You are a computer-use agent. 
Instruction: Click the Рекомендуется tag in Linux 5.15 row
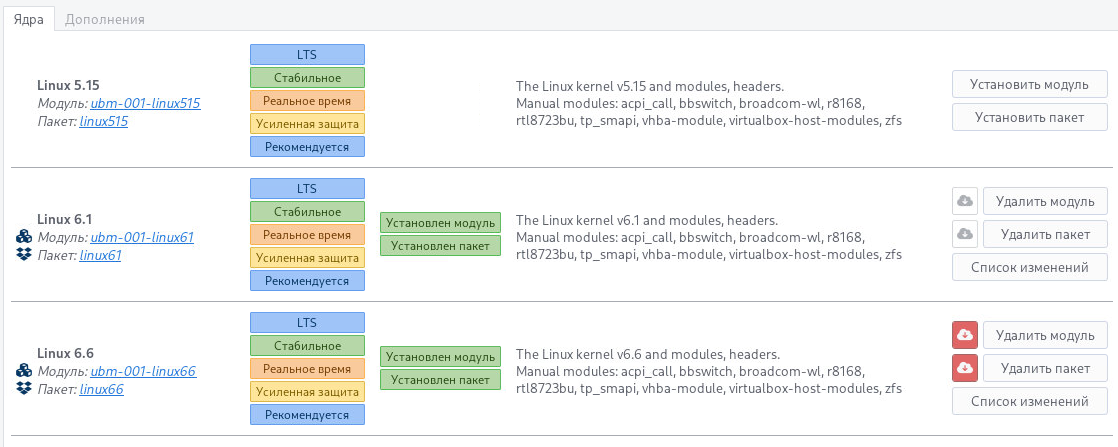pyautogui.click(x=307, y=146)
